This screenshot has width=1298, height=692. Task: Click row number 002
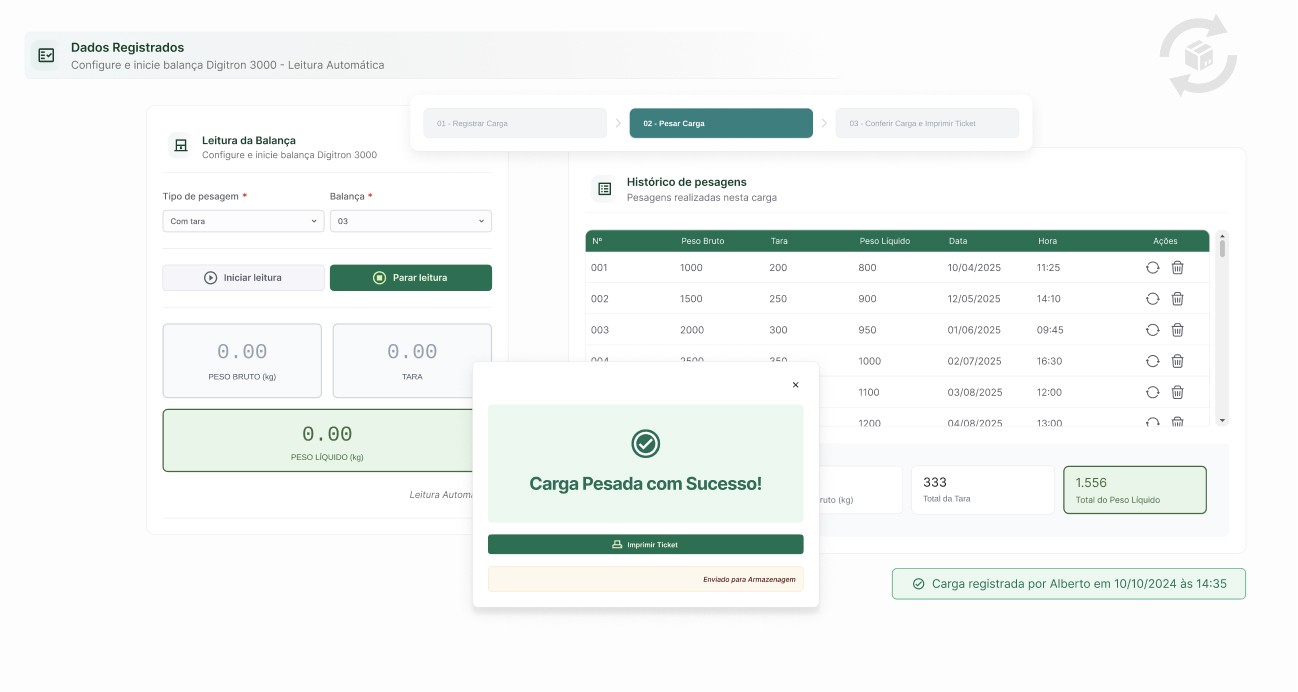pyautogui.click(x=599, y=299)
